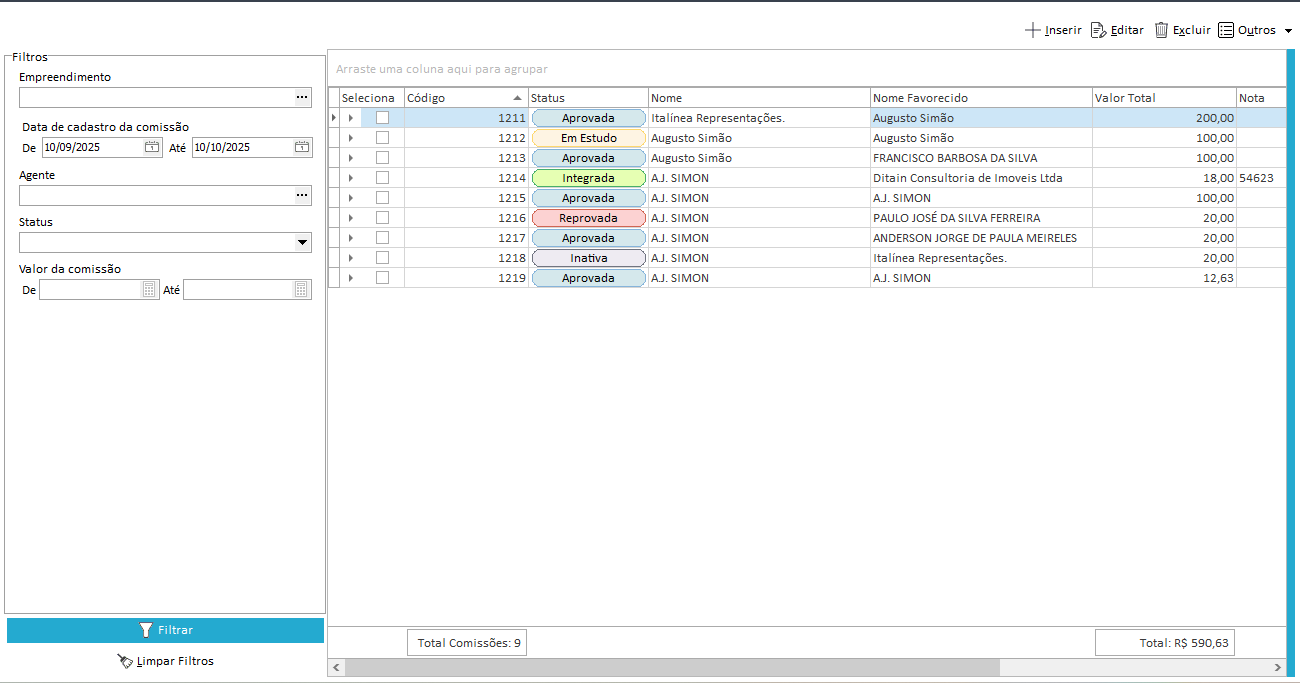
Task: Sort by the Valor Total column header
Action: pyautogui.click(x=1164, y=98)
